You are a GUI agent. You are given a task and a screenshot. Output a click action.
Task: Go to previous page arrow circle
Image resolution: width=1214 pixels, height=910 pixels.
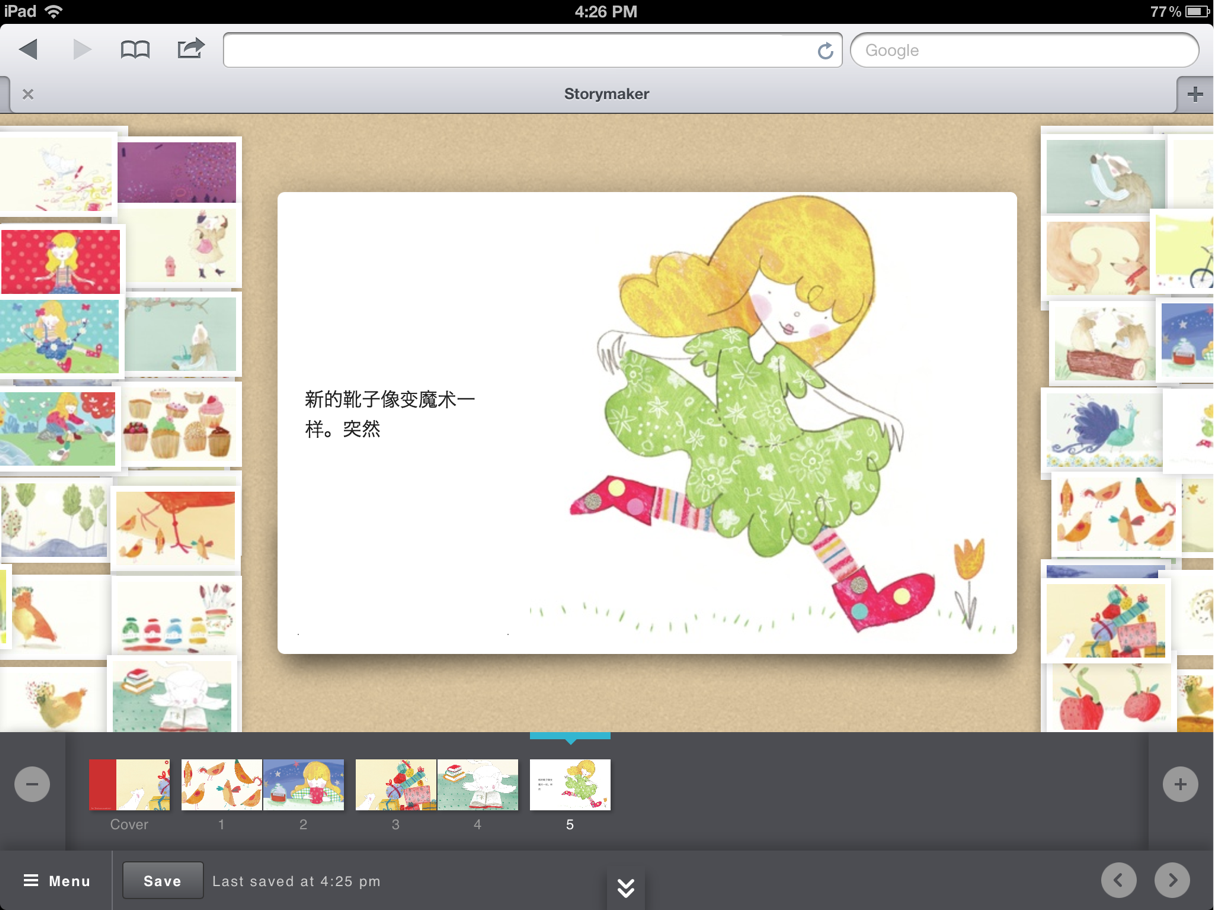tap(1119, 880)
